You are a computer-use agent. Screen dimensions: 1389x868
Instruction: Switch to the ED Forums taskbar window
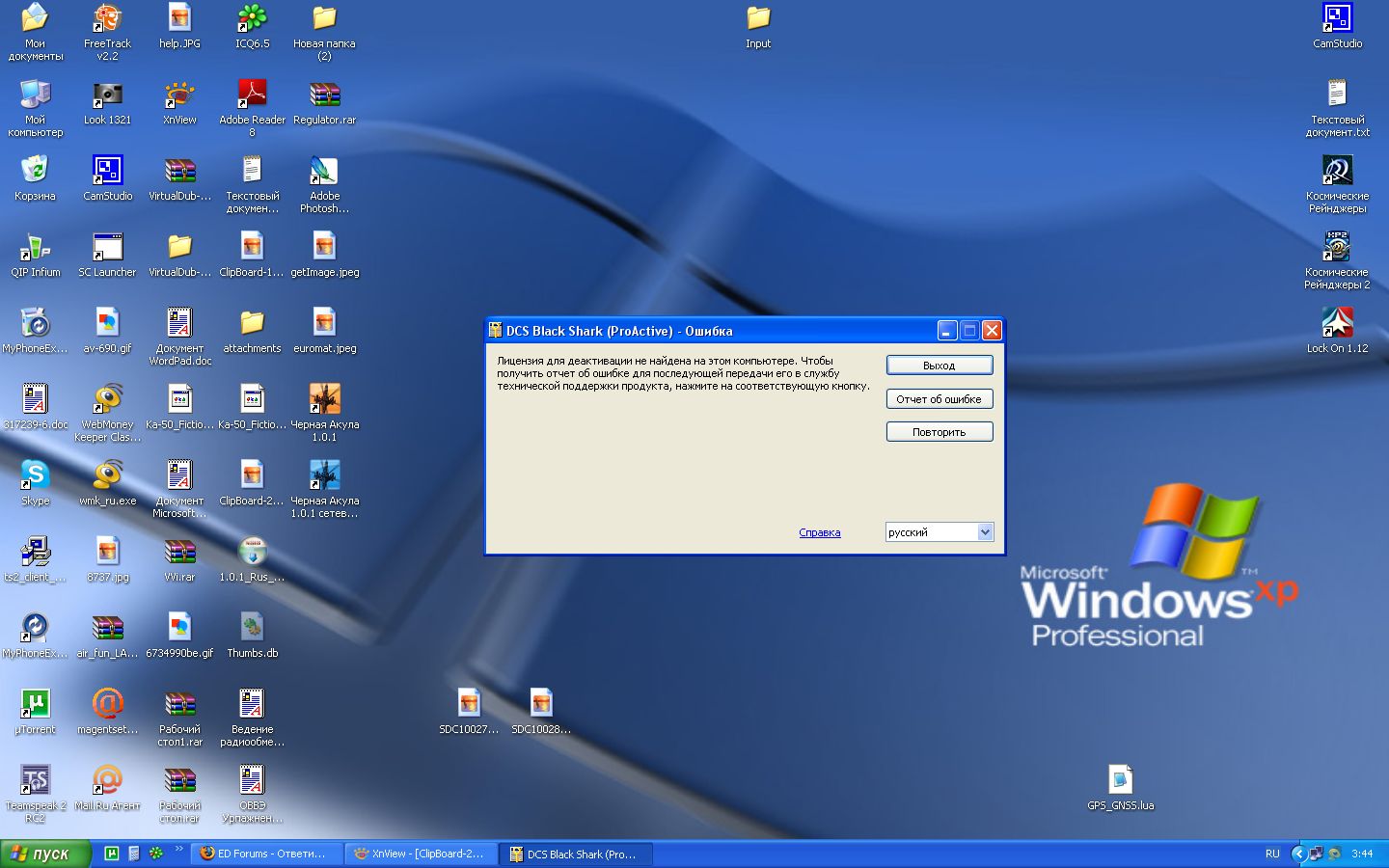pos(264,854)
